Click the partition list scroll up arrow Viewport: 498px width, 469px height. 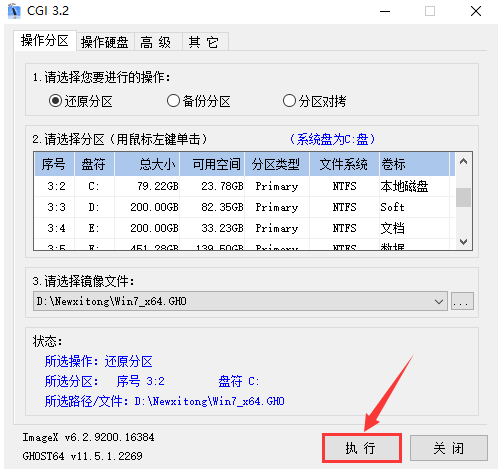point(463,162)
